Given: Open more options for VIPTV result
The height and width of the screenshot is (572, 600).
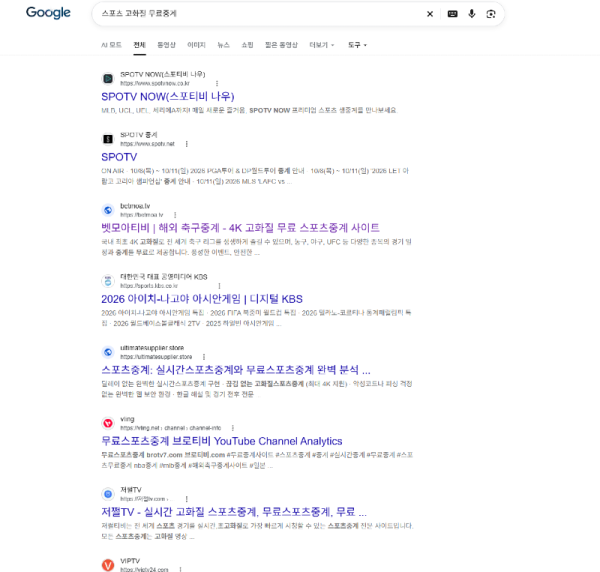Looking at the screenshot, I should 181,569.
